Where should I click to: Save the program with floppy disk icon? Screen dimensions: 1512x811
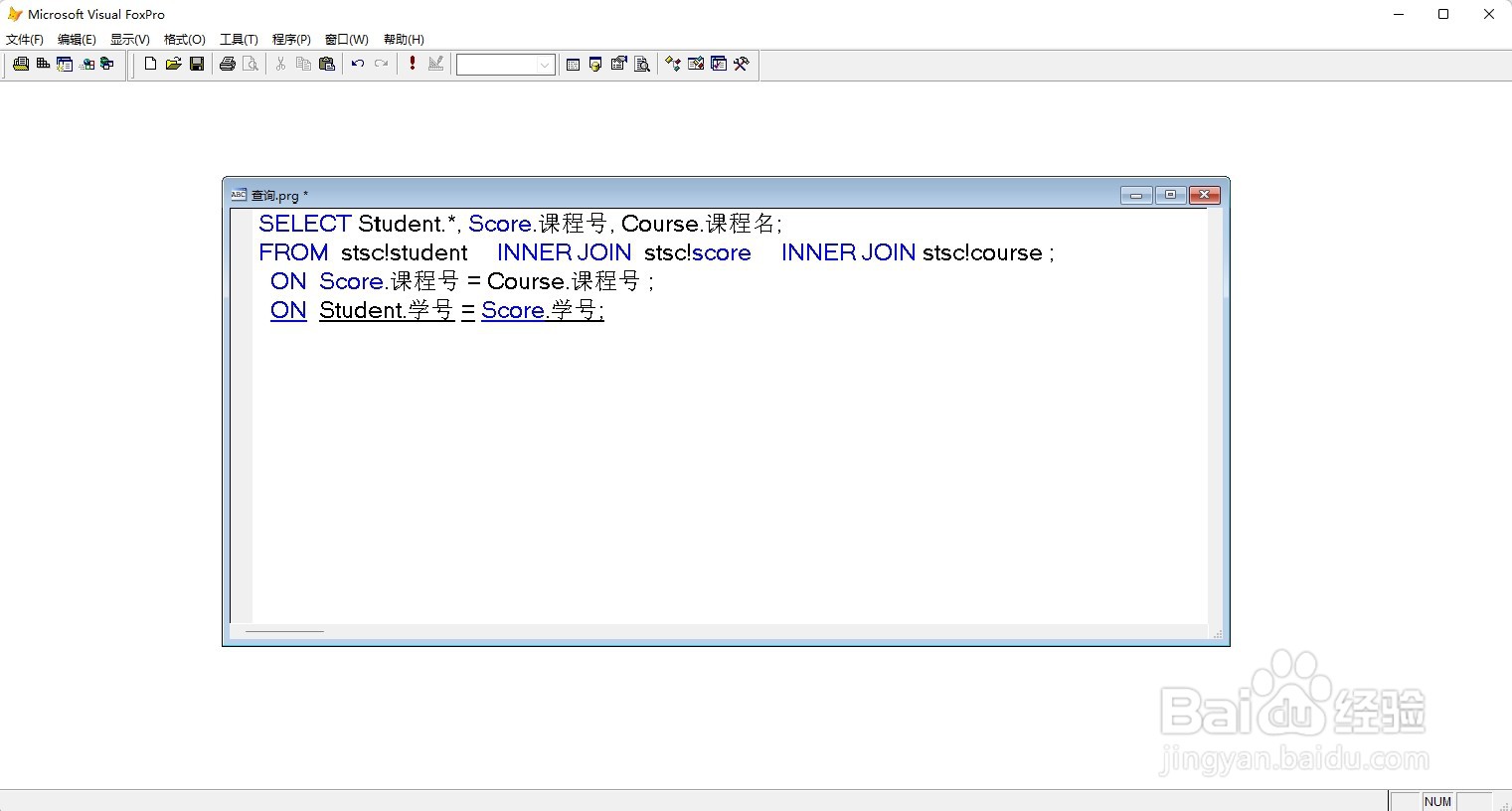pyautogui.click(x=197, y=64)
